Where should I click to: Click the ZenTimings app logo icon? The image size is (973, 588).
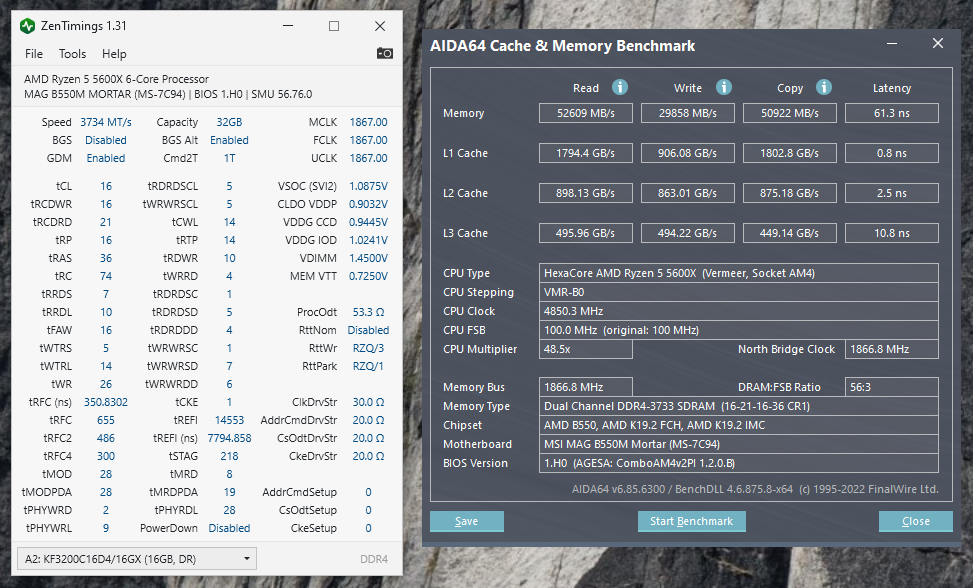coord(27,26)
